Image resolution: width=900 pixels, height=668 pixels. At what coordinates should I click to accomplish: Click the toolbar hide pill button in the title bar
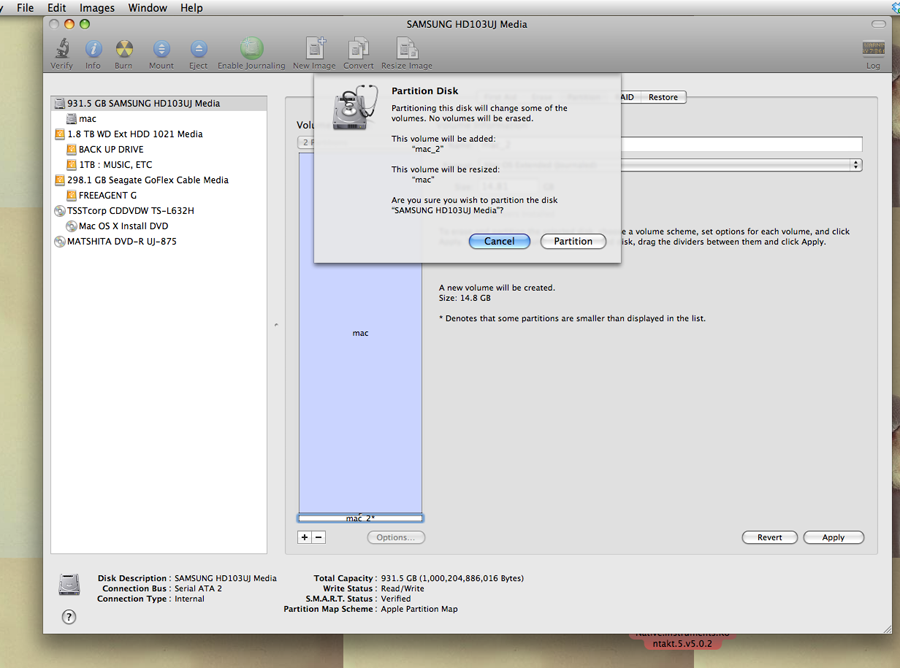[x=878, y=24]
